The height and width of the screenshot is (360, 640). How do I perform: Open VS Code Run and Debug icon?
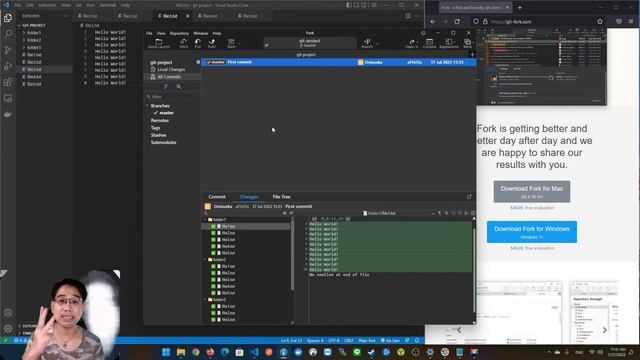[x=8, y=66]
